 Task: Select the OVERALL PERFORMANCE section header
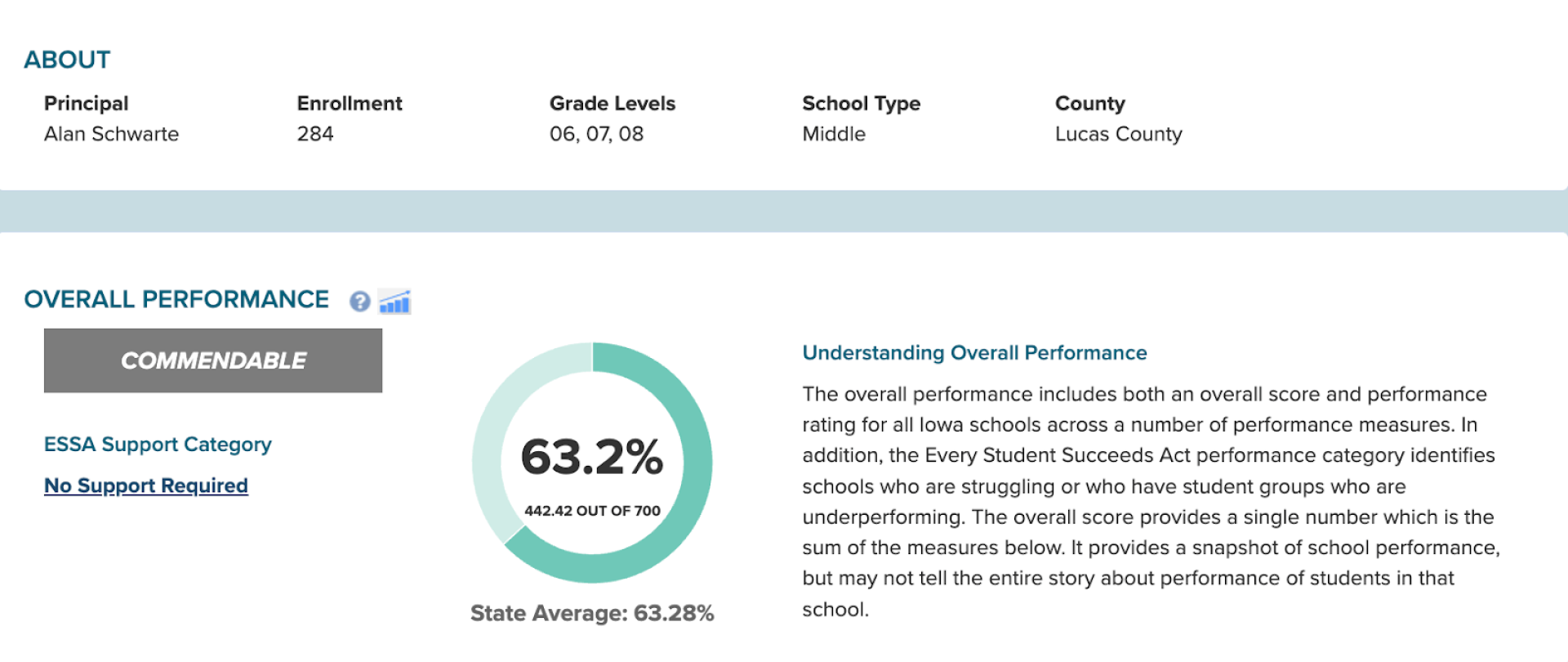click(x=176, y=299)
